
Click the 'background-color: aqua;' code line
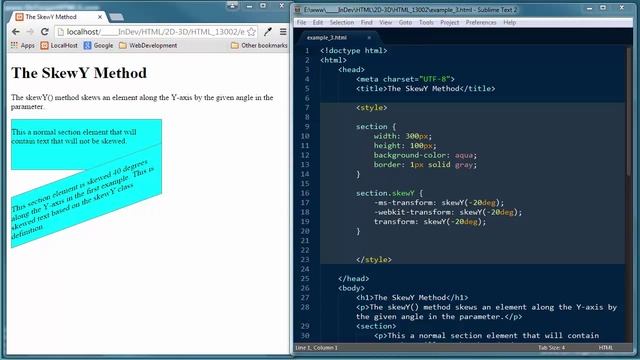pyautogui.click(x=425, y=155)
